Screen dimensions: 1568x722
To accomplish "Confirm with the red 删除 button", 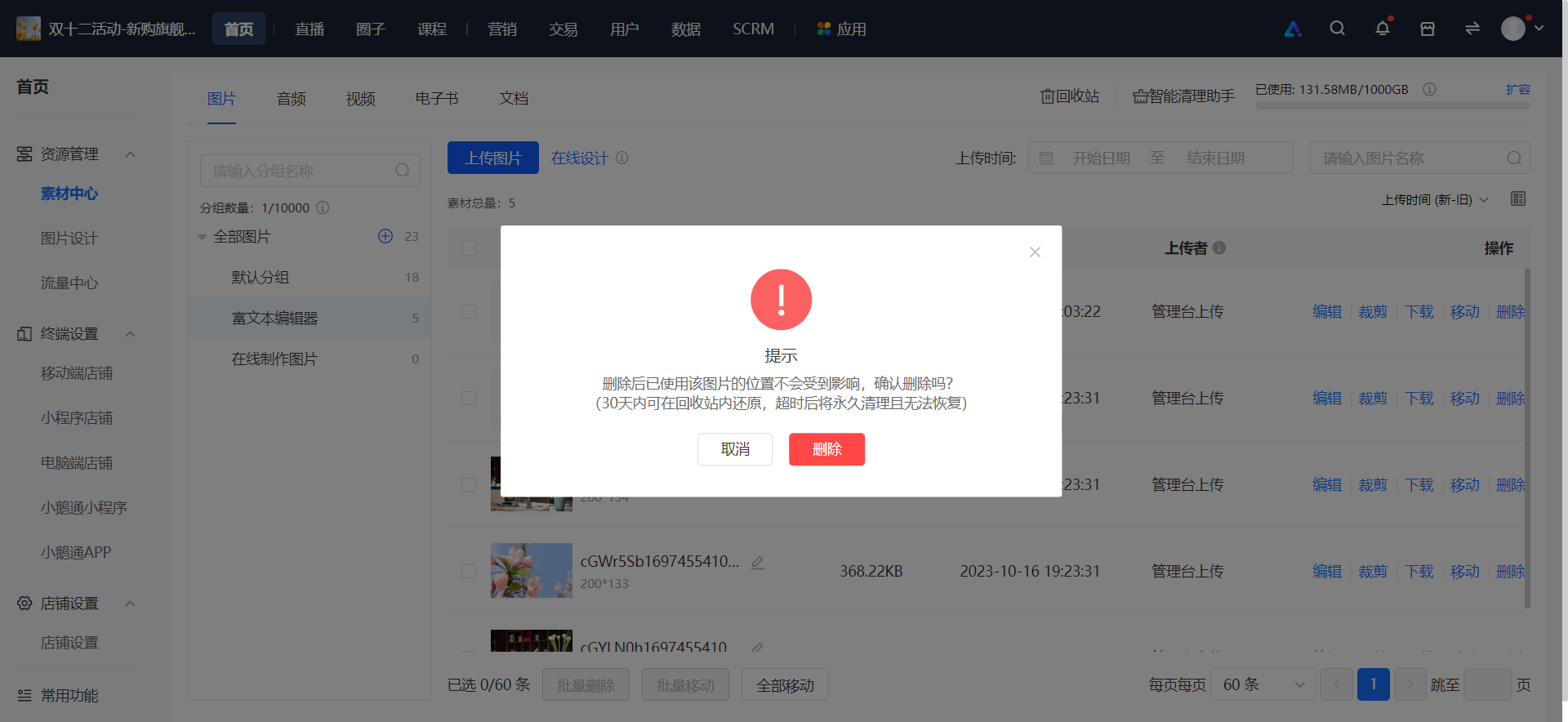I will [826, 449].
